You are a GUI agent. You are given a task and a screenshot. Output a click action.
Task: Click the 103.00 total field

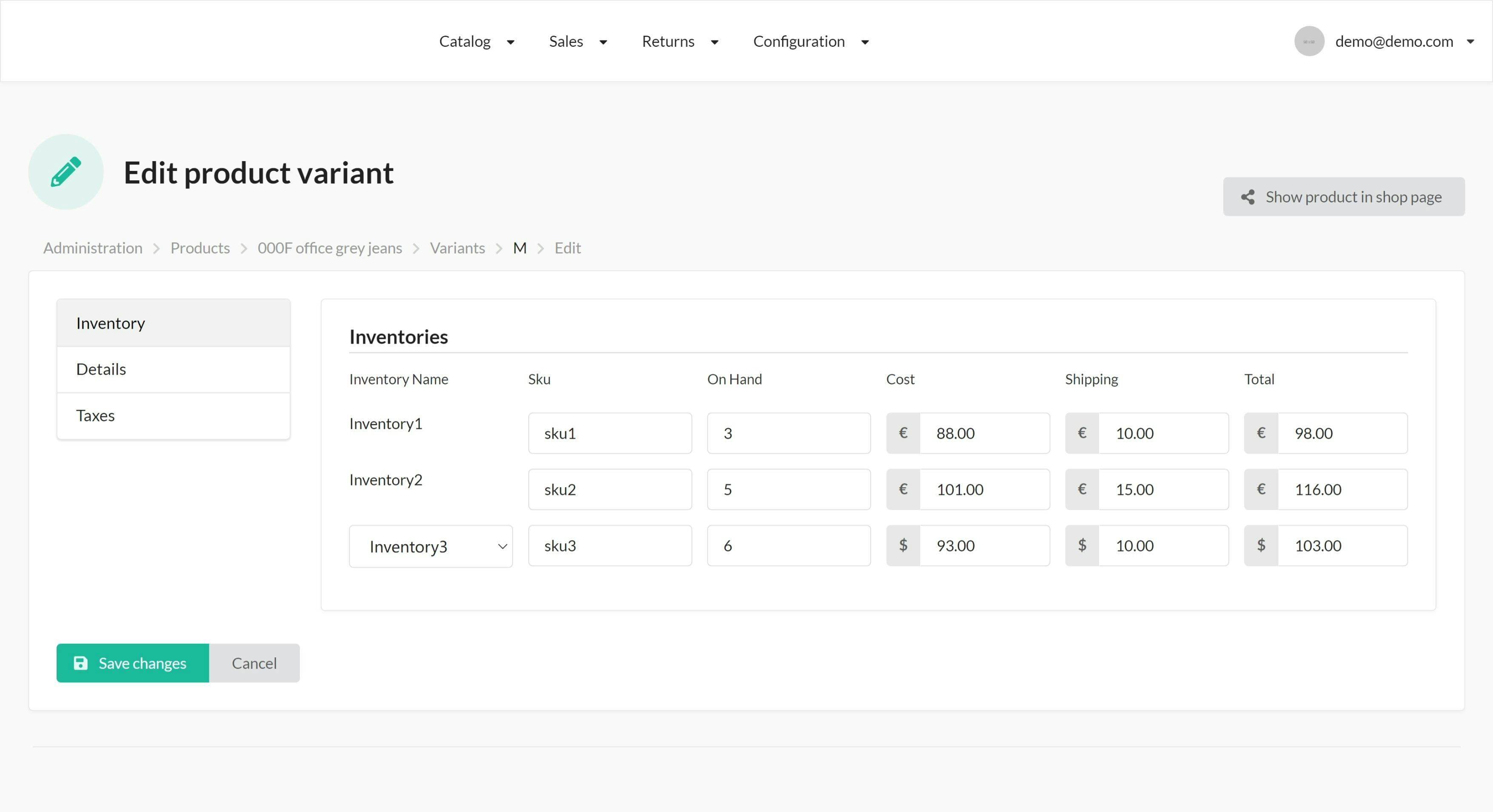tap(1343, 545)
